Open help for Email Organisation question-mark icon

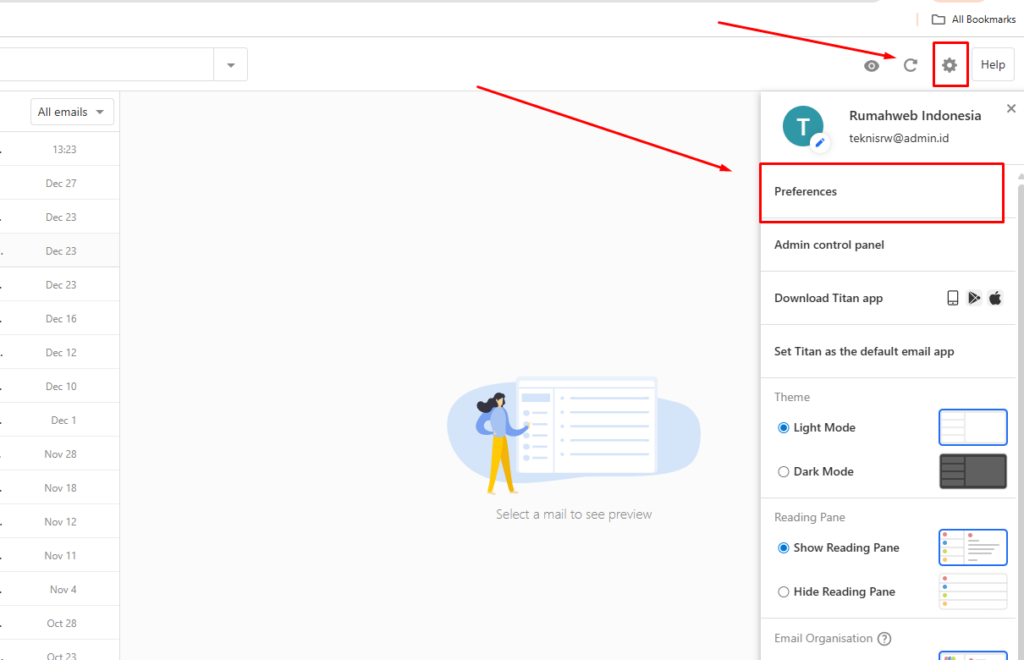tap(884, 638)
